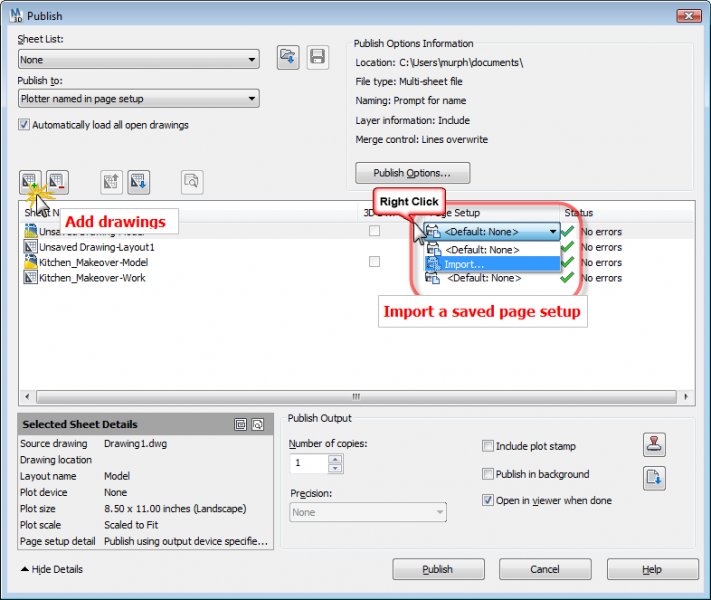
Task: Click the scroll right arrow
Action: tap(686, 396)
